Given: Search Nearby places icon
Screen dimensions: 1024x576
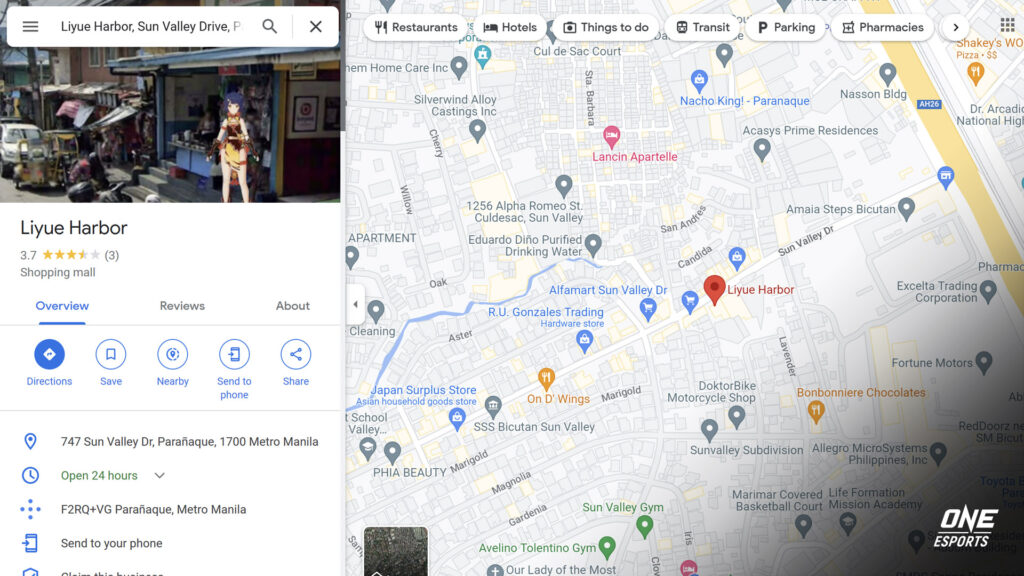Looking at the screenshot, I should pyautogui.click(x=173, y=354).
